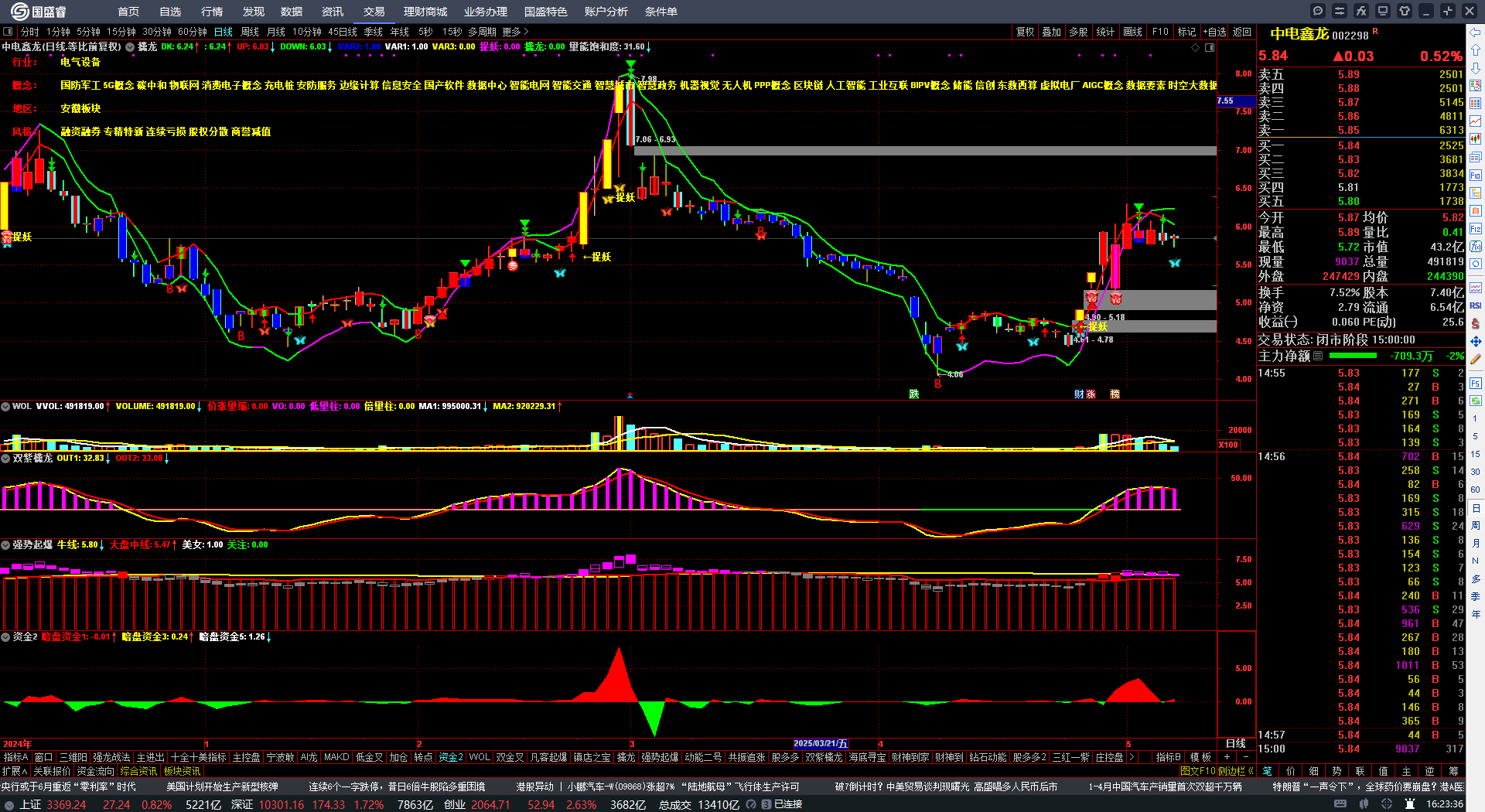Click the up-arrow previous stock icon
Image resolution: width=1485 pixels, height=812 pixels.
1476,49
